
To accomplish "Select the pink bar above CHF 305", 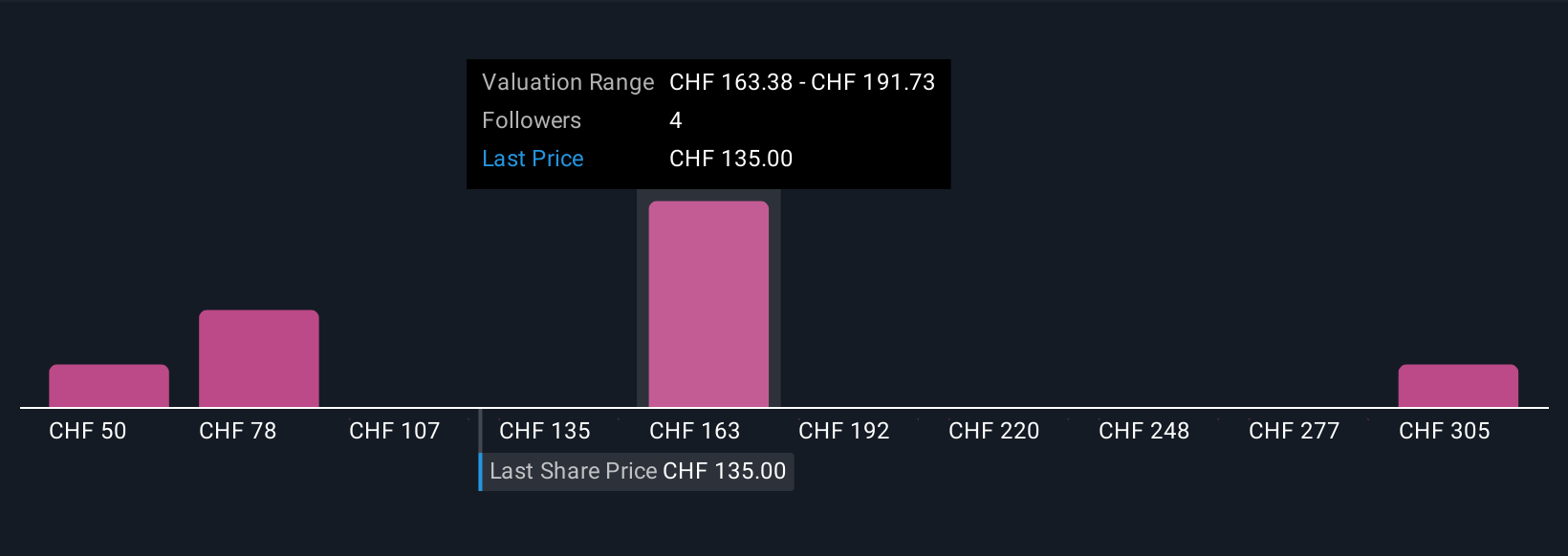I will [x=1458, y=386].
